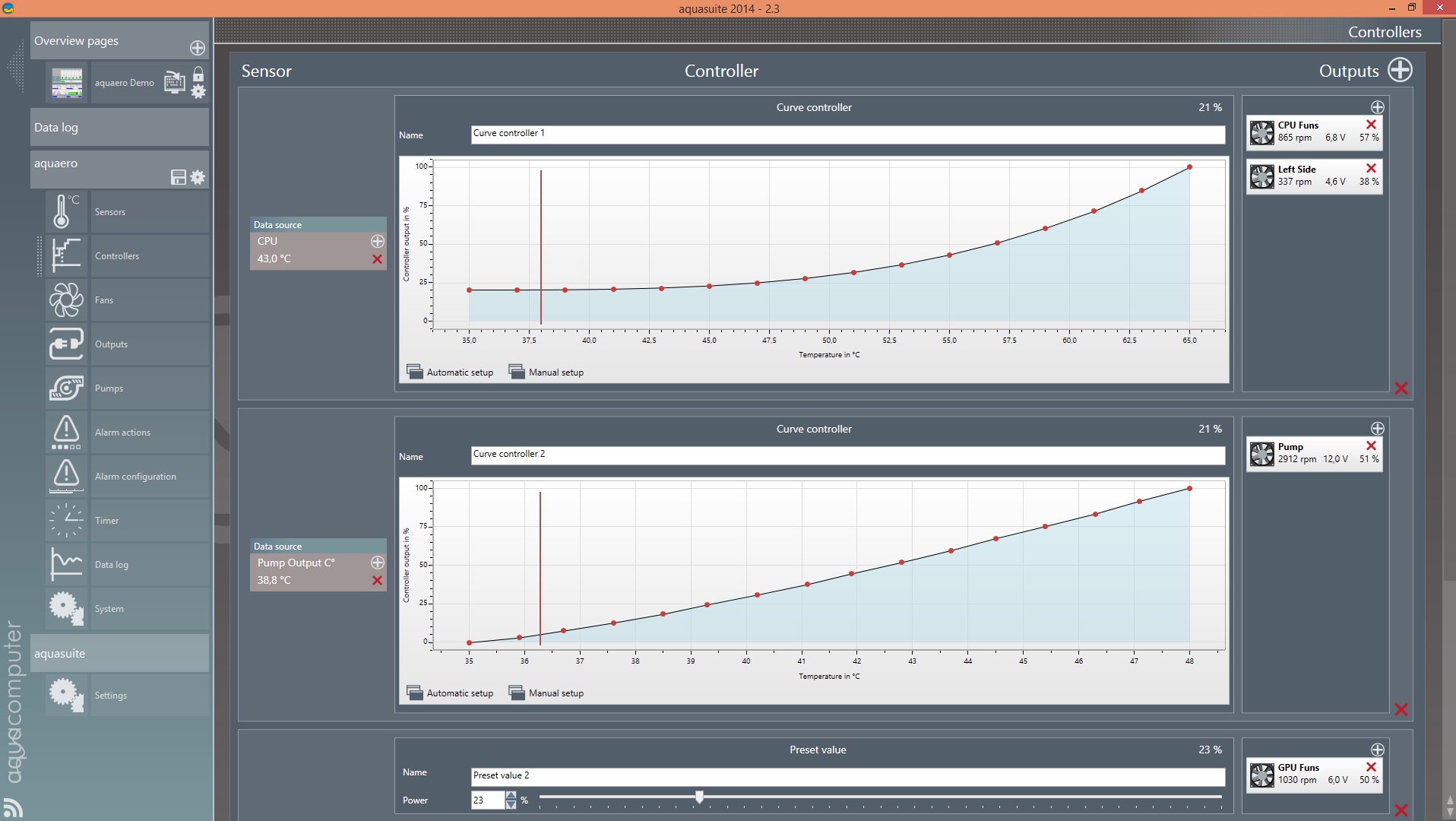Open the Alarm configuration icon

(x=66, y=476)
